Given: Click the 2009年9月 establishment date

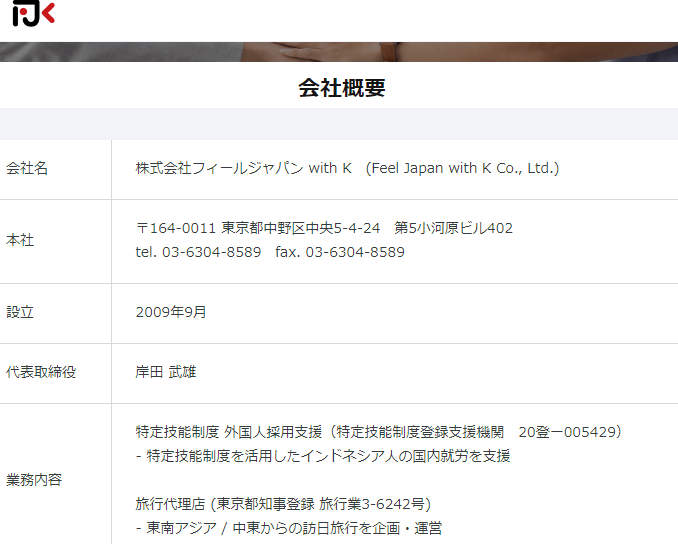Looking at the screenshot, I should (171, 313).
